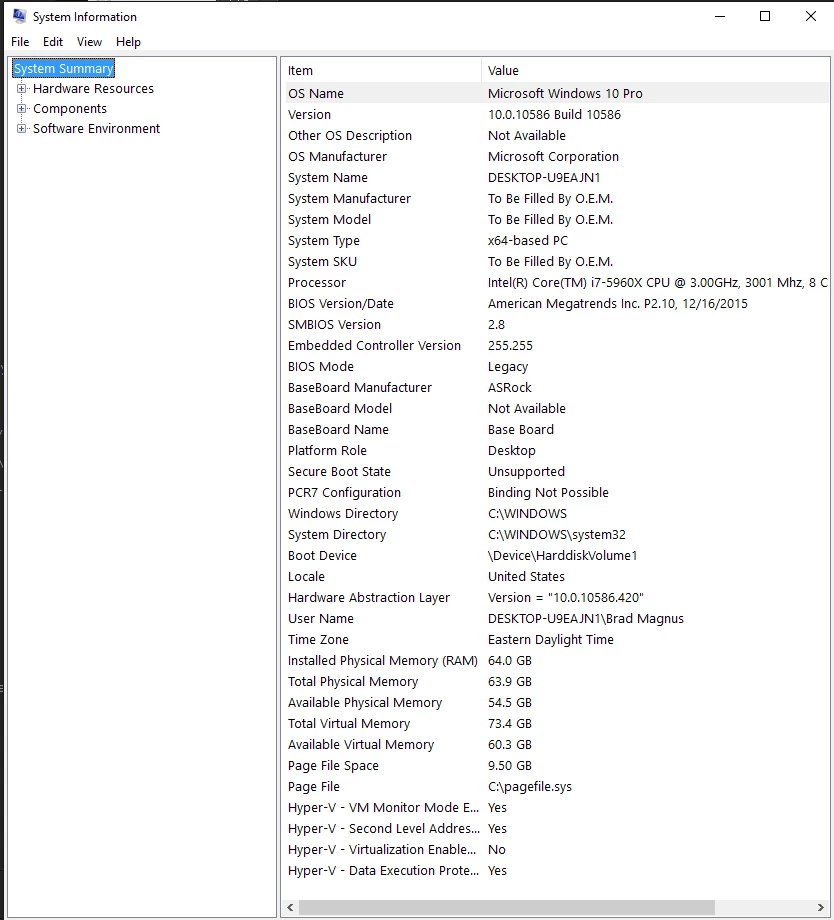Select the BIOS Version/Date row
Viewport: 834px width, 920px height.
(555, 304)
